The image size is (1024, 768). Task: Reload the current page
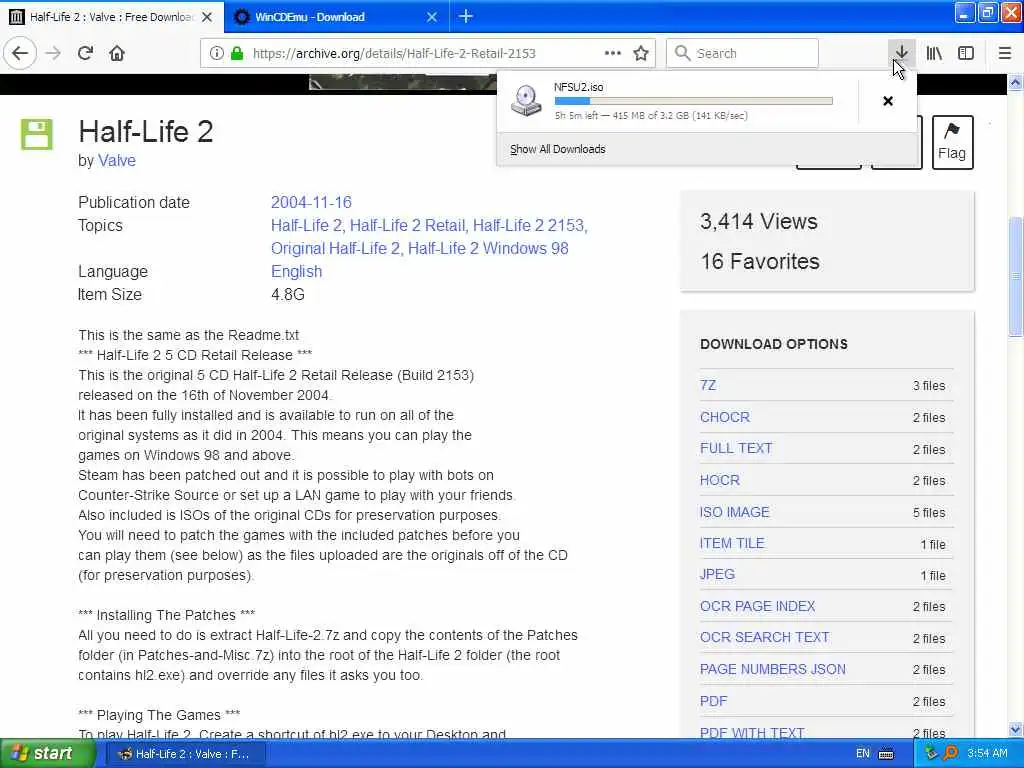click(86, 53)
